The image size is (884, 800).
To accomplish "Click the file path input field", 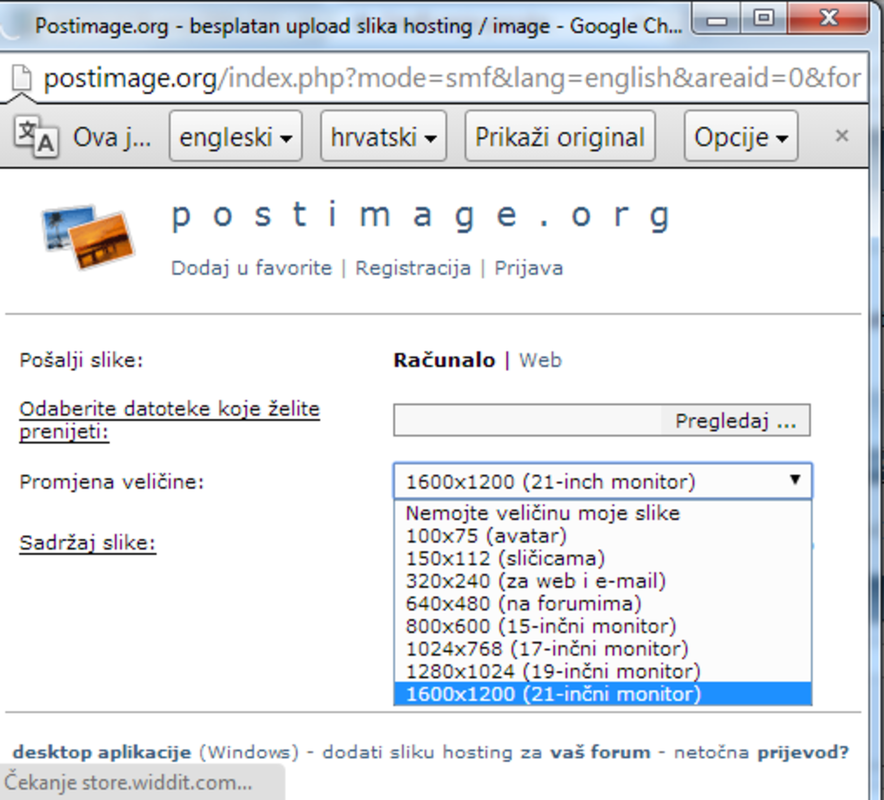I will (x=528, y=420).
